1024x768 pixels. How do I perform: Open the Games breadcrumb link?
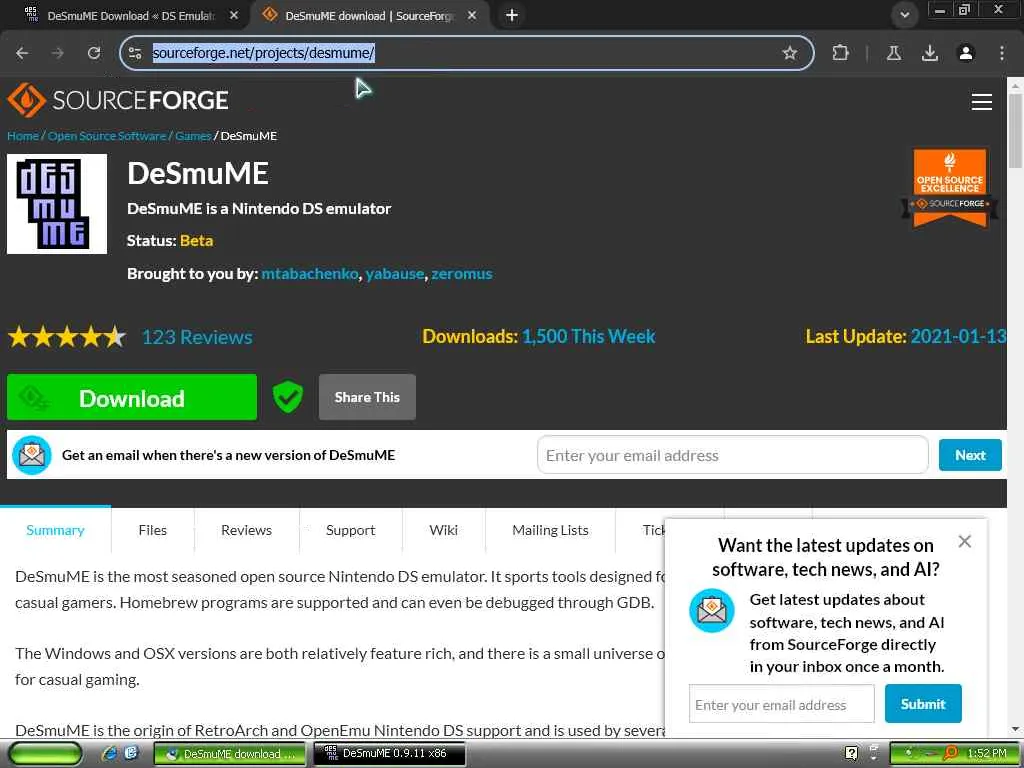(x=193, y=136)
